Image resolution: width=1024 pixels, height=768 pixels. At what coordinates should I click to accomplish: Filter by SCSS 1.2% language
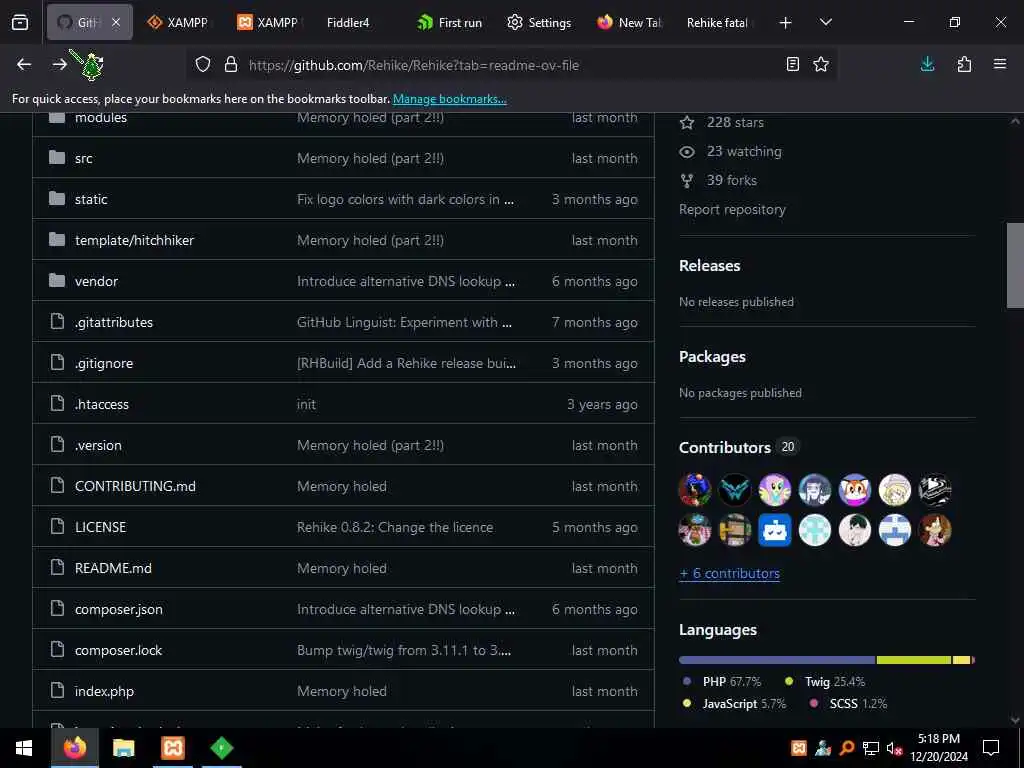click(x=848, y=704)
